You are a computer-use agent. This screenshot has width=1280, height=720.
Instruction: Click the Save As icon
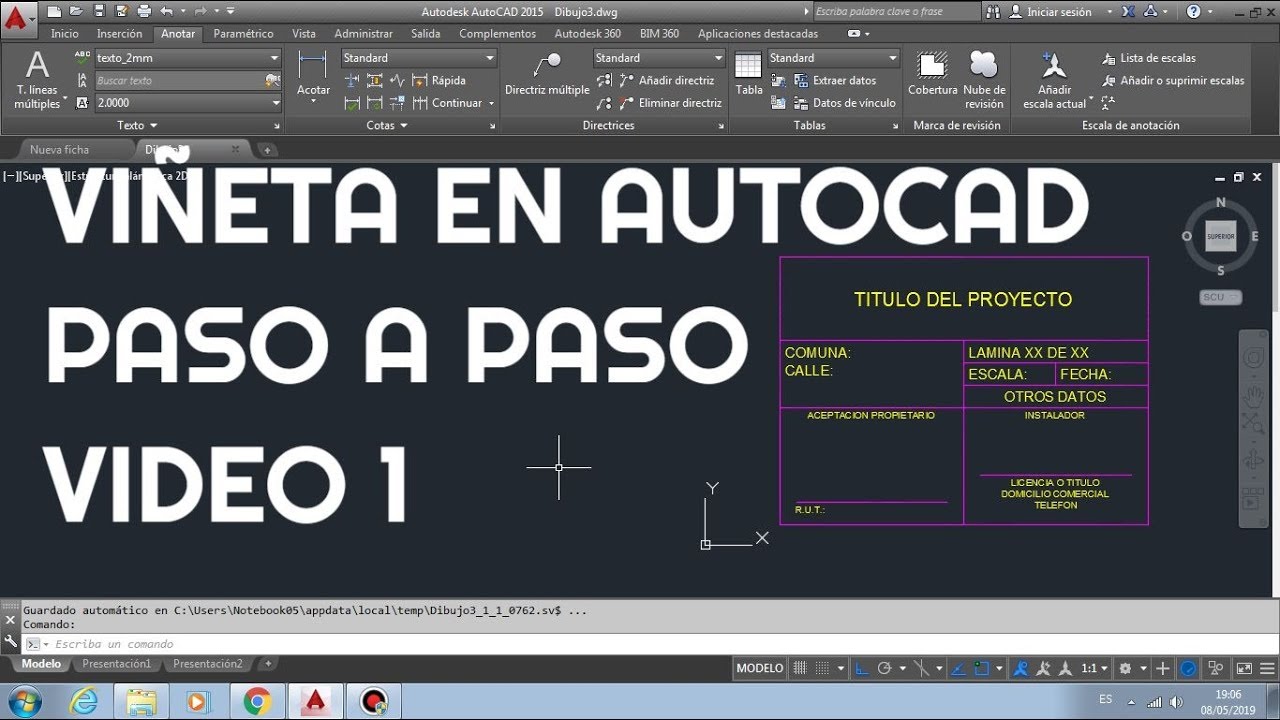(121, 12)
